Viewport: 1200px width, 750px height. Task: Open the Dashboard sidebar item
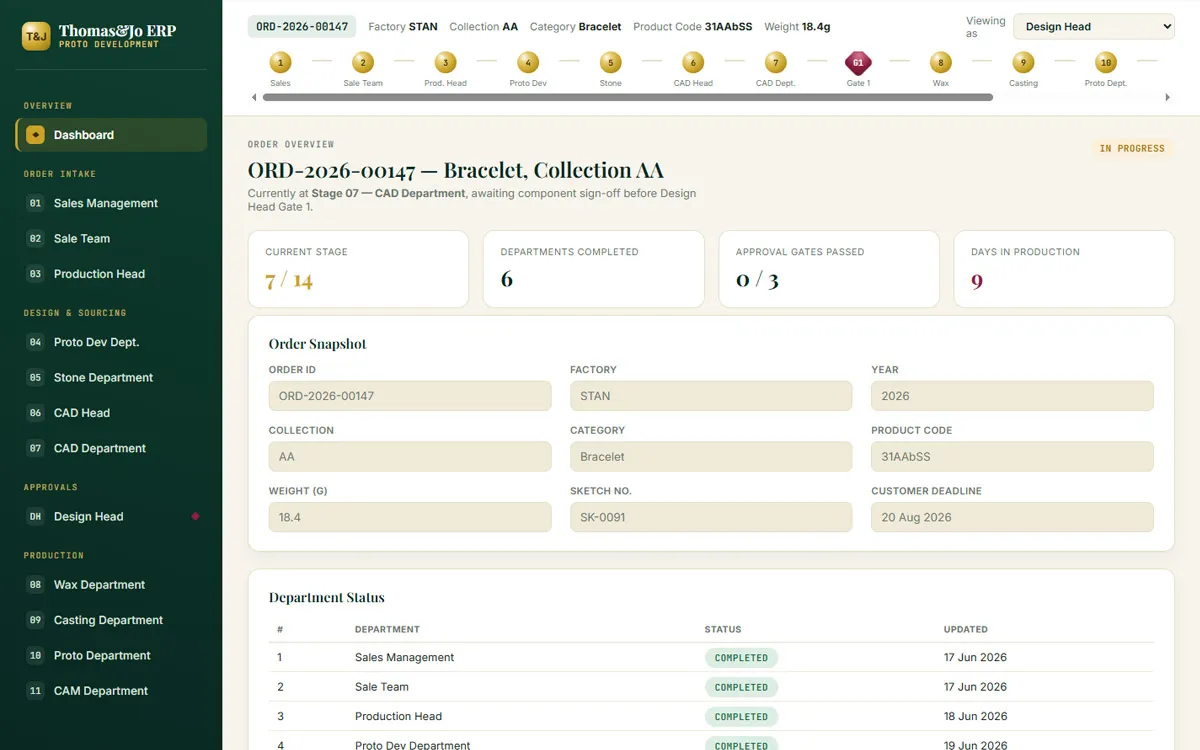coord(111,135)
